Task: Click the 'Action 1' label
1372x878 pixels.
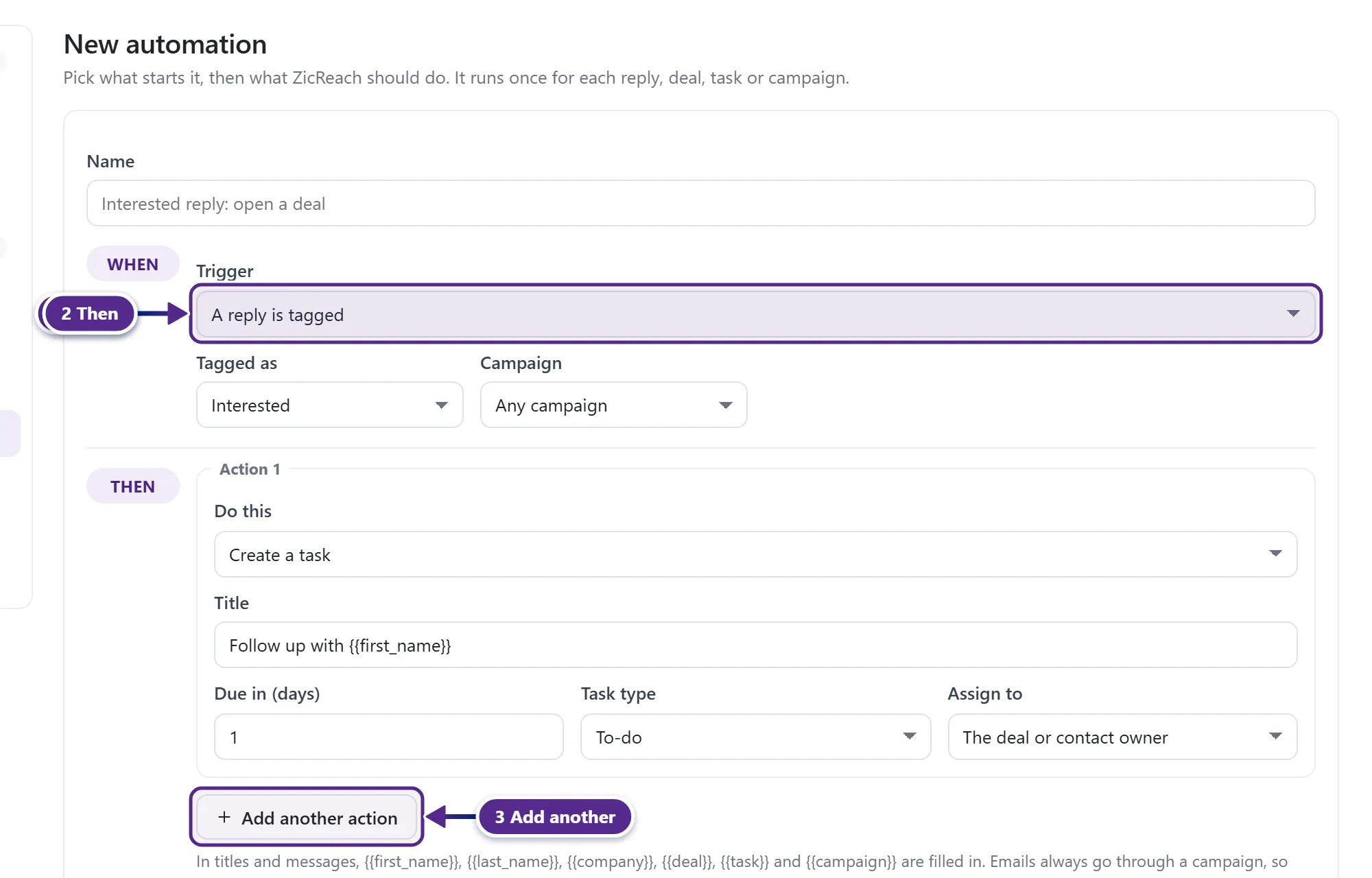Action: [x=250, y=469]
